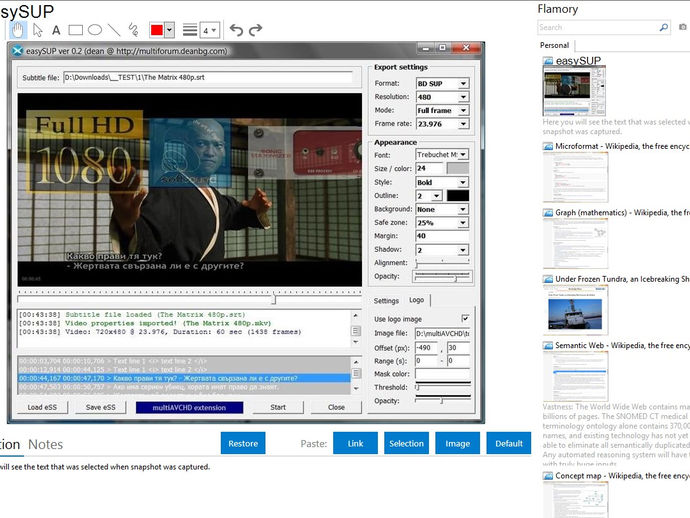Click the line thickness icon
Viewport: 690px width, 518px height.
coord(190,30)
